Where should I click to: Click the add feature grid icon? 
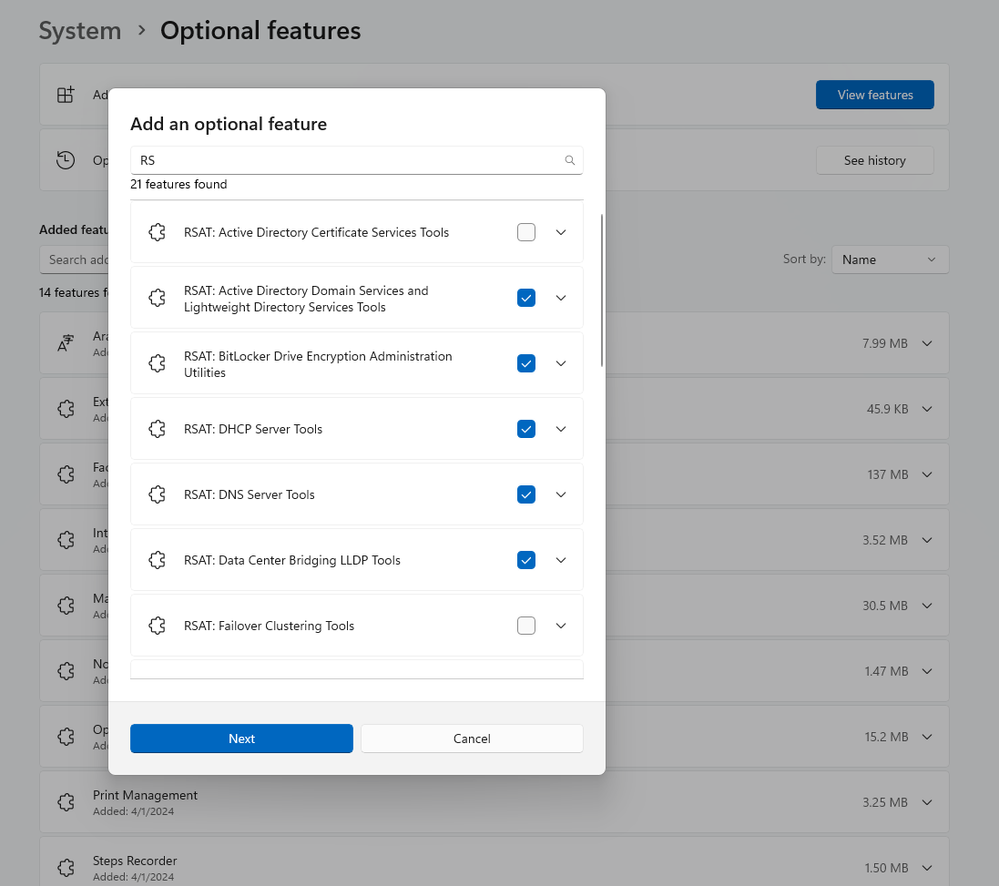(x=66, y=95)
